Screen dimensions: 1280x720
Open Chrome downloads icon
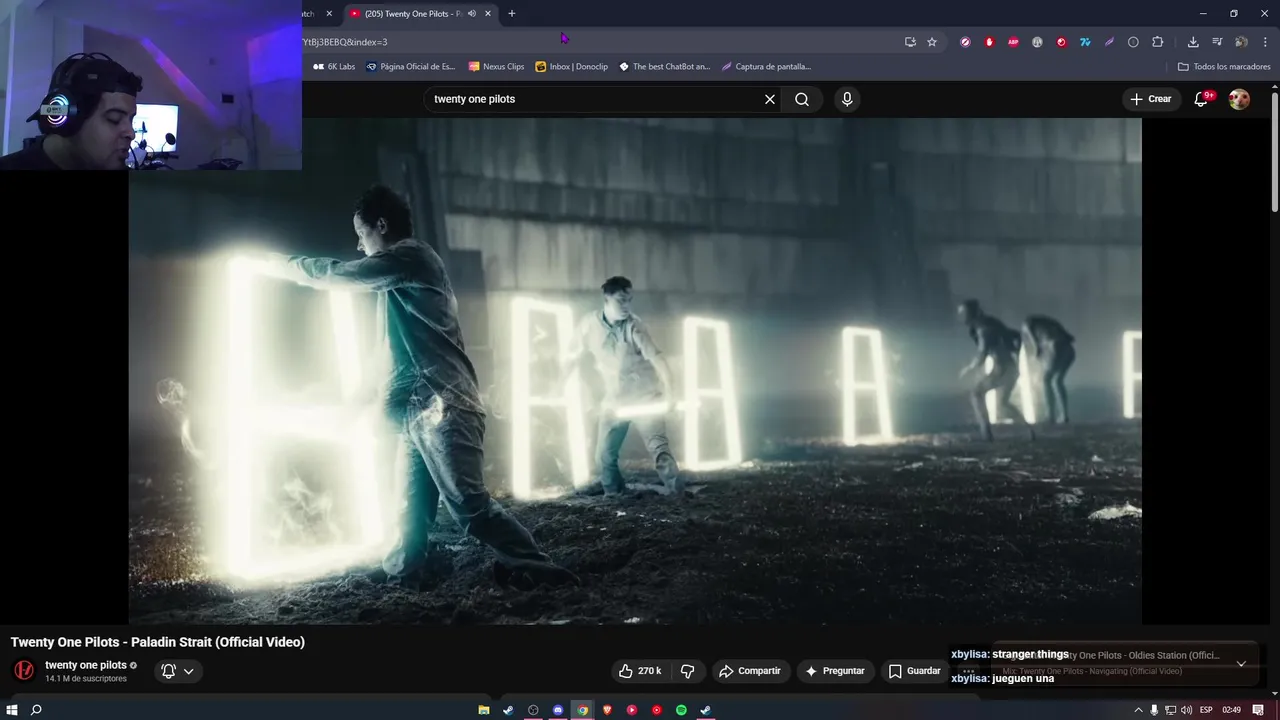coord(1193,42)
